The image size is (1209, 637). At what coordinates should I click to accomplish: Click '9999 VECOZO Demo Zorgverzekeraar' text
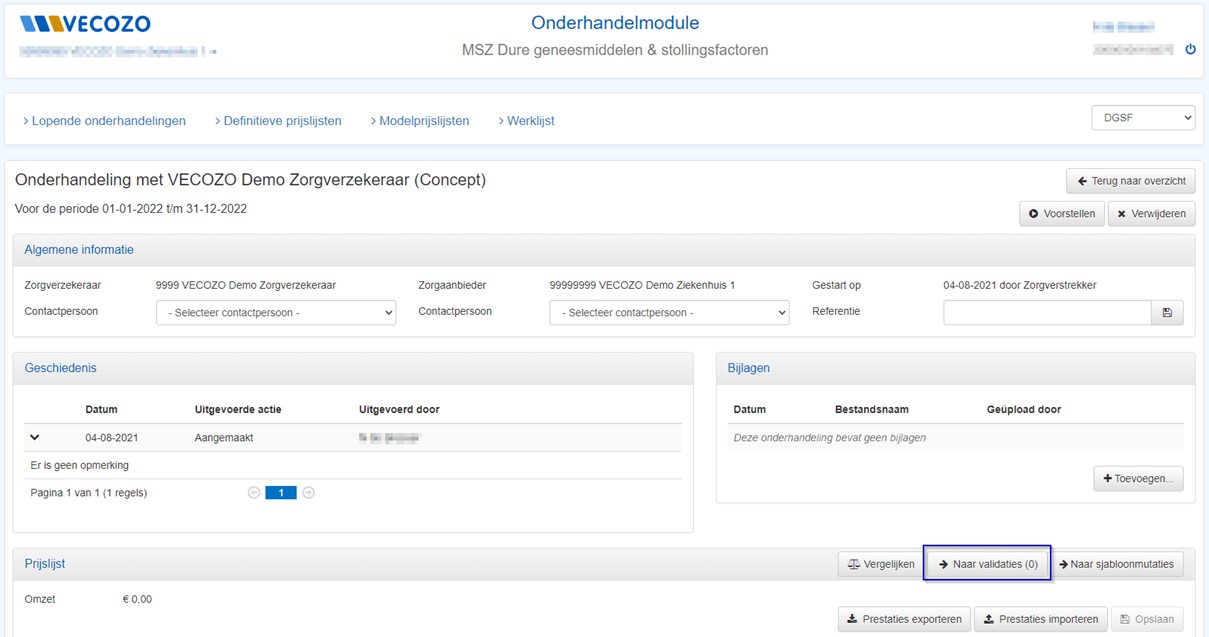(x=246, y=285)
